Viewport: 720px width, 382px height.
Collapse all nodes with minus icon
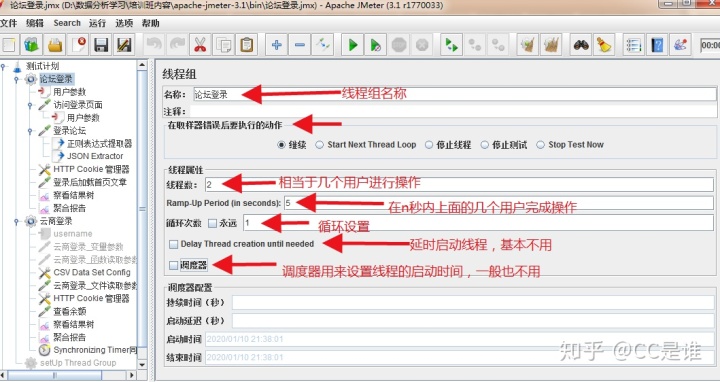[299, 45]
